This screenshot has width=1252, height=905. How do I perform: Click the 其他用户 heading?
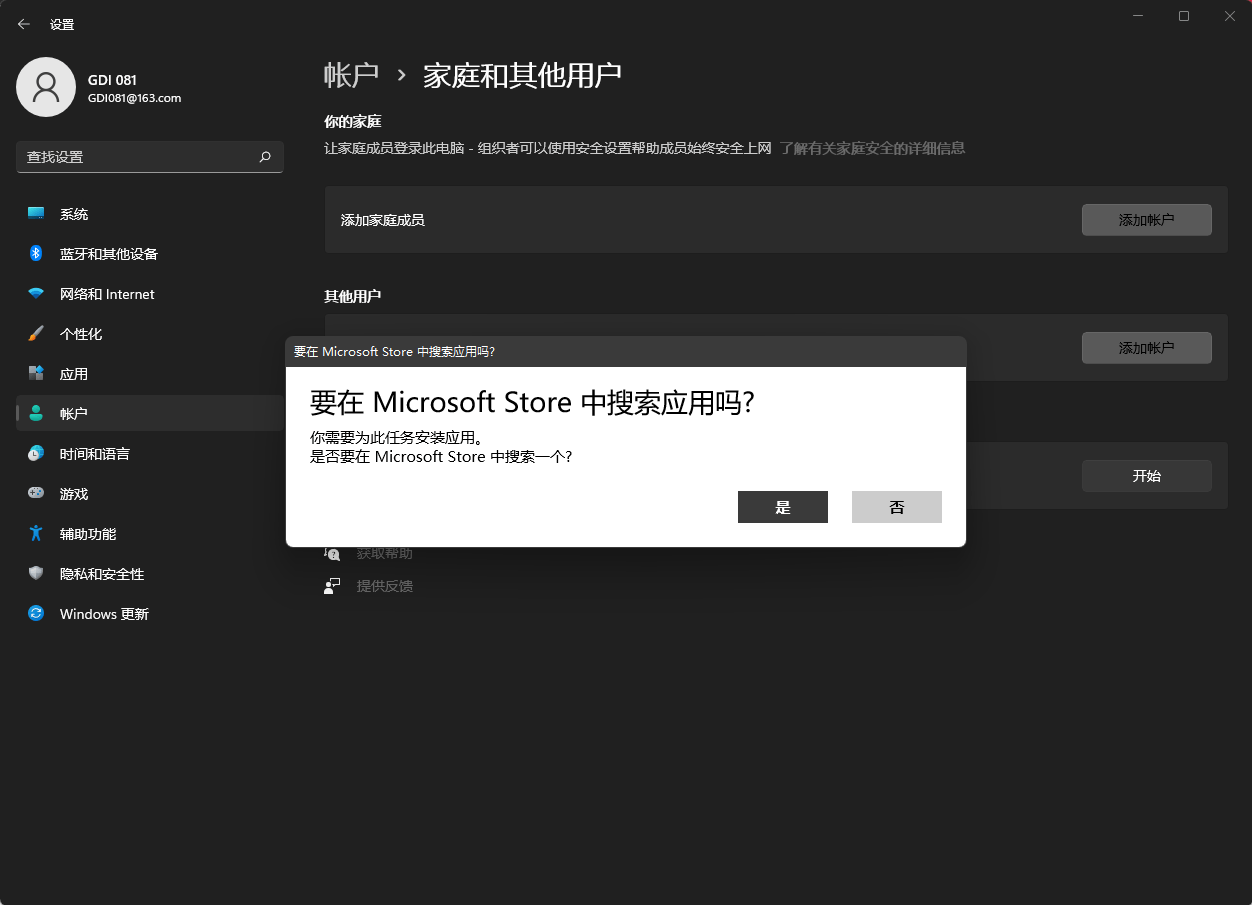tap(352, 297)
